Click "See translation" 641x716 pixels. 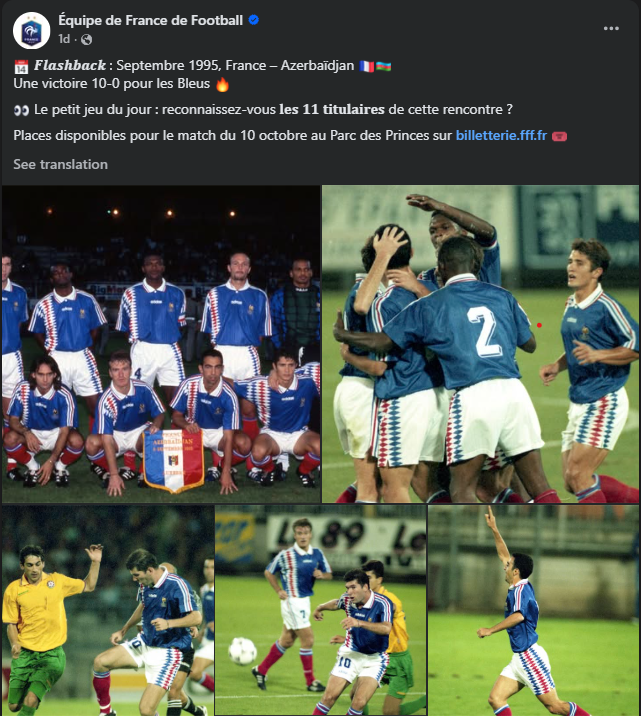(x=60, y=164)
